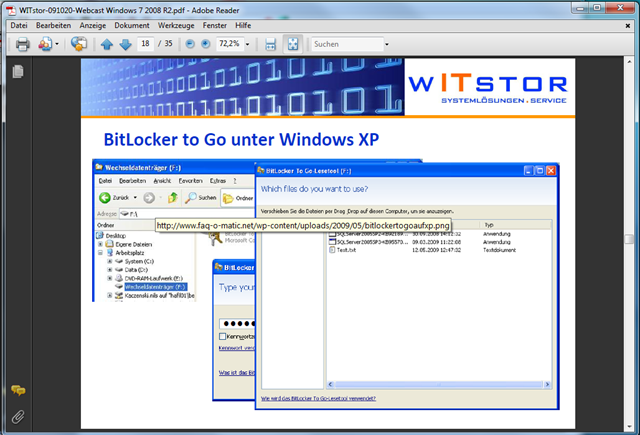Screen dimensions: 640x435
Task: Expand the System (C:) tree node
Action: click(x=109, y=261)
